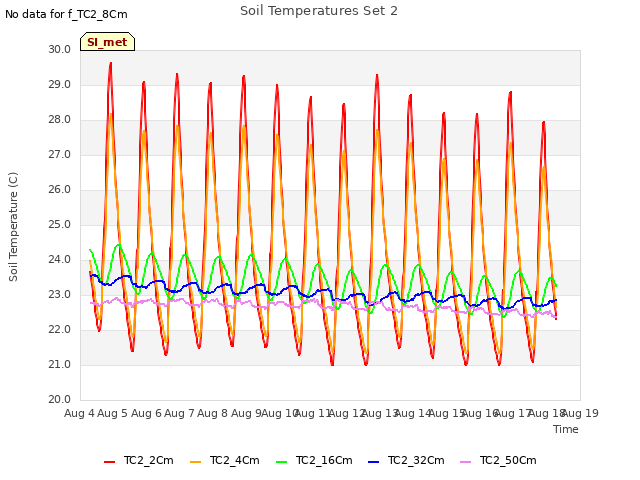
Task: Toggle the TC2_50Cm legend entry
Action: [498, 461]
